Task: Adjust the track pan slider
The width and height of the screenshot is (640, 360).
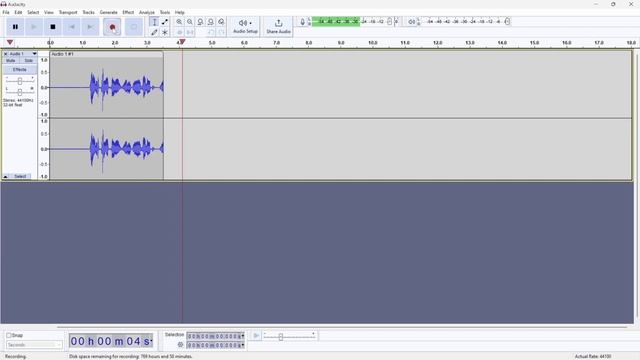Action: pos(20,92)
